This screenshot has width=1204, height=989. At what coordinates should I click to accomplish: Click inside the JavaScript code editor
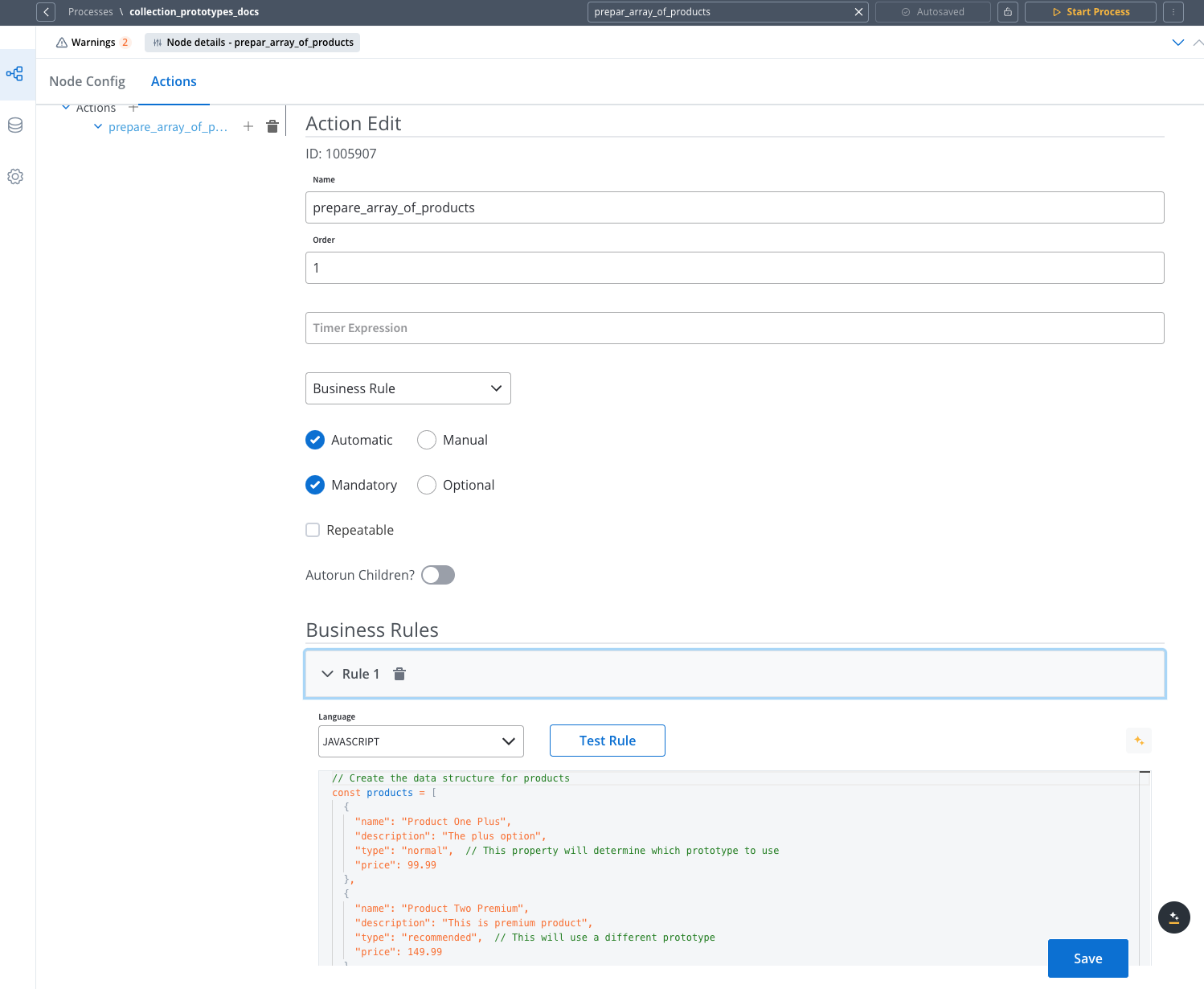point(735,868)
